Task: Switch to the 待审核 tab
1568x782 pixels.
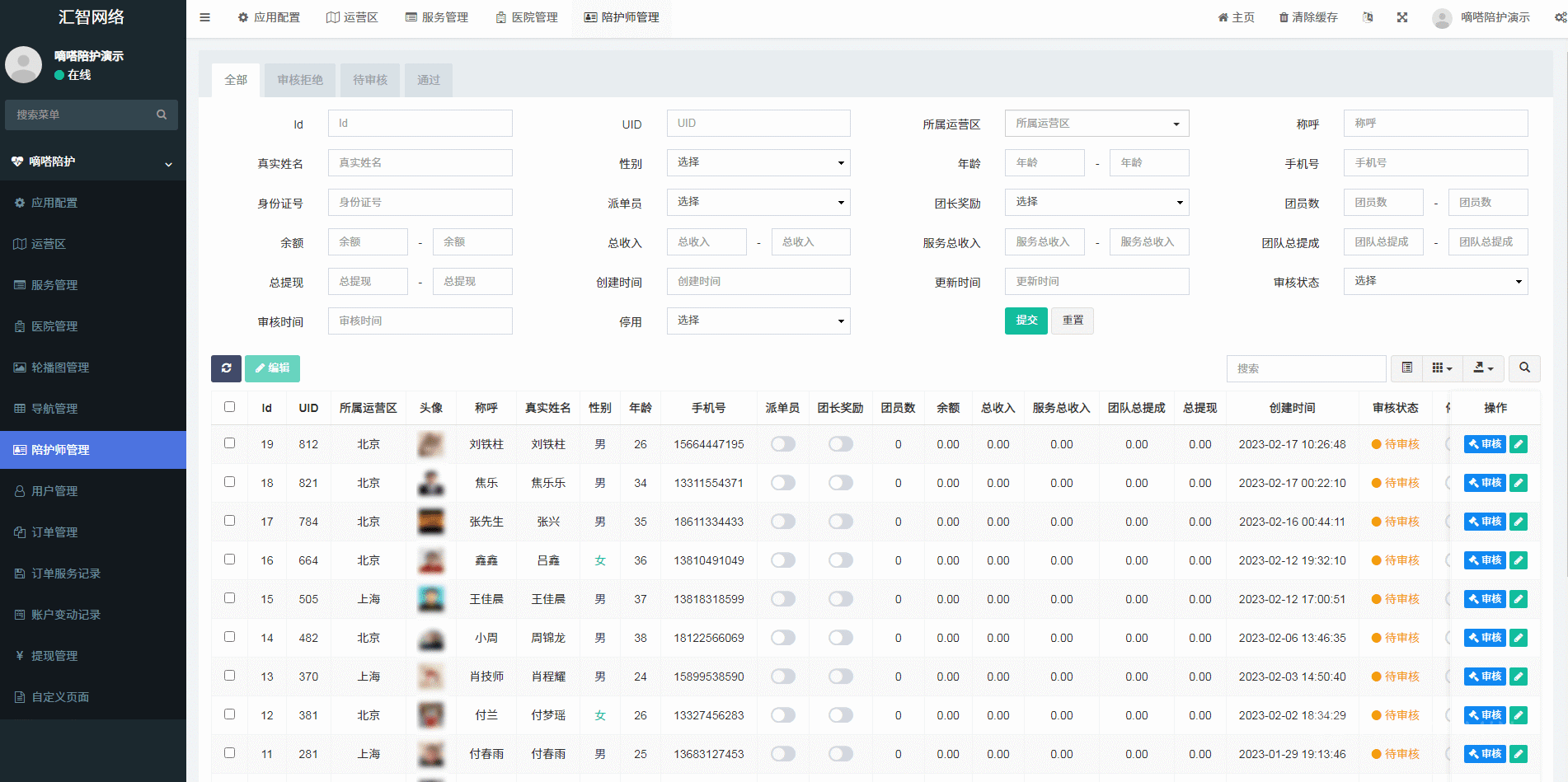Action: click(370, 80)
